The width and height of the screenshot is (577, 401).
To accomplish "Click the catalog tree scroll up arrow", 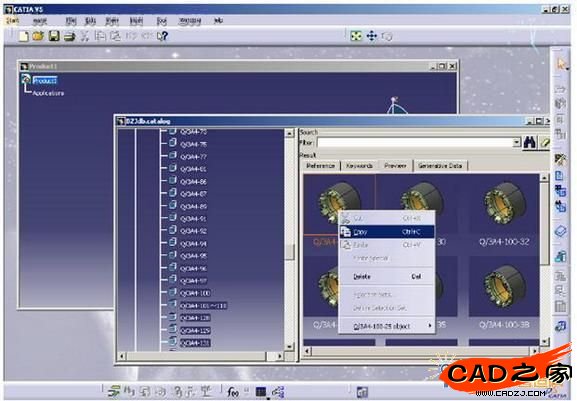I will click(290, 133).
